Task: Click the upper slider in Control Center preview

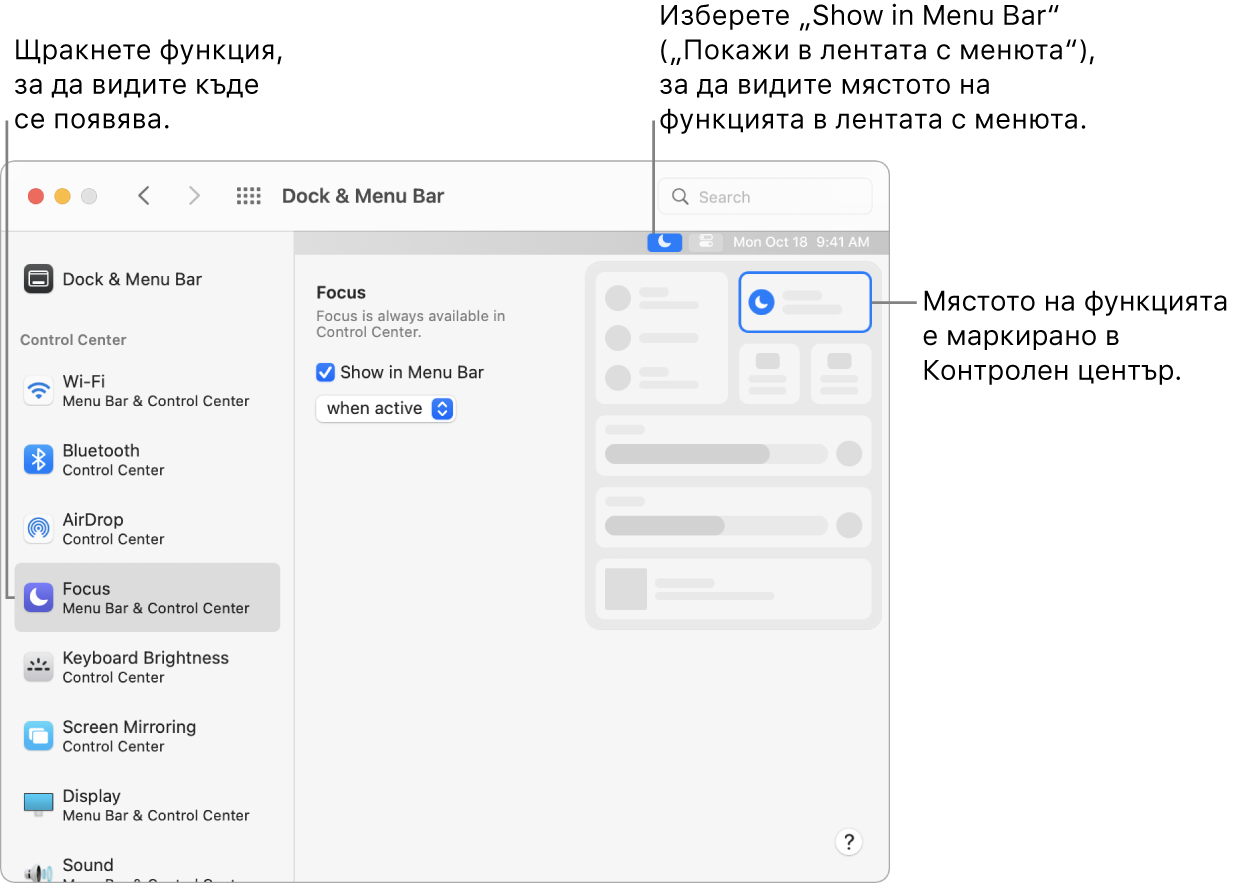Action: [716, 453]
